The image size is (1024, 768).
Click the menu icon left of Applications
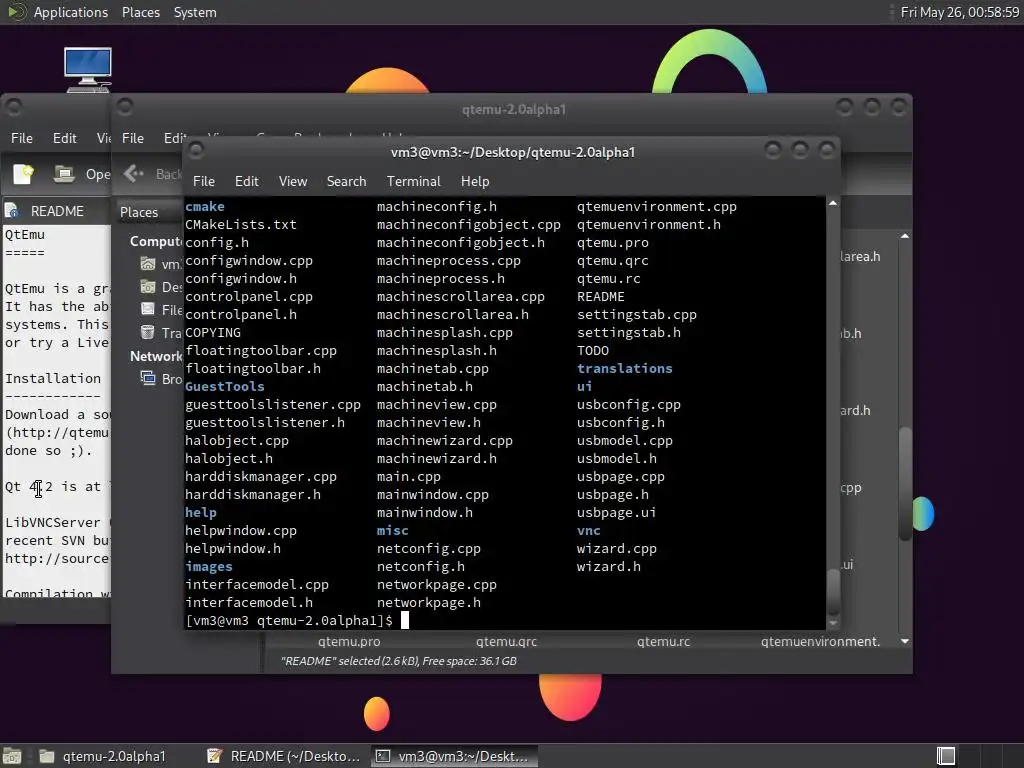16,12
